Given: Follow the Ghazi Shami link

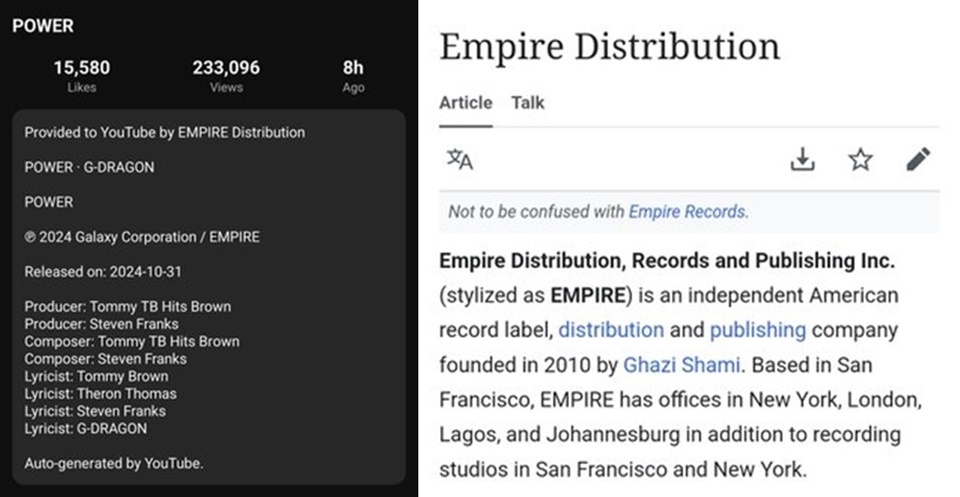Looking at the screenshot, I should click(681, 365).
